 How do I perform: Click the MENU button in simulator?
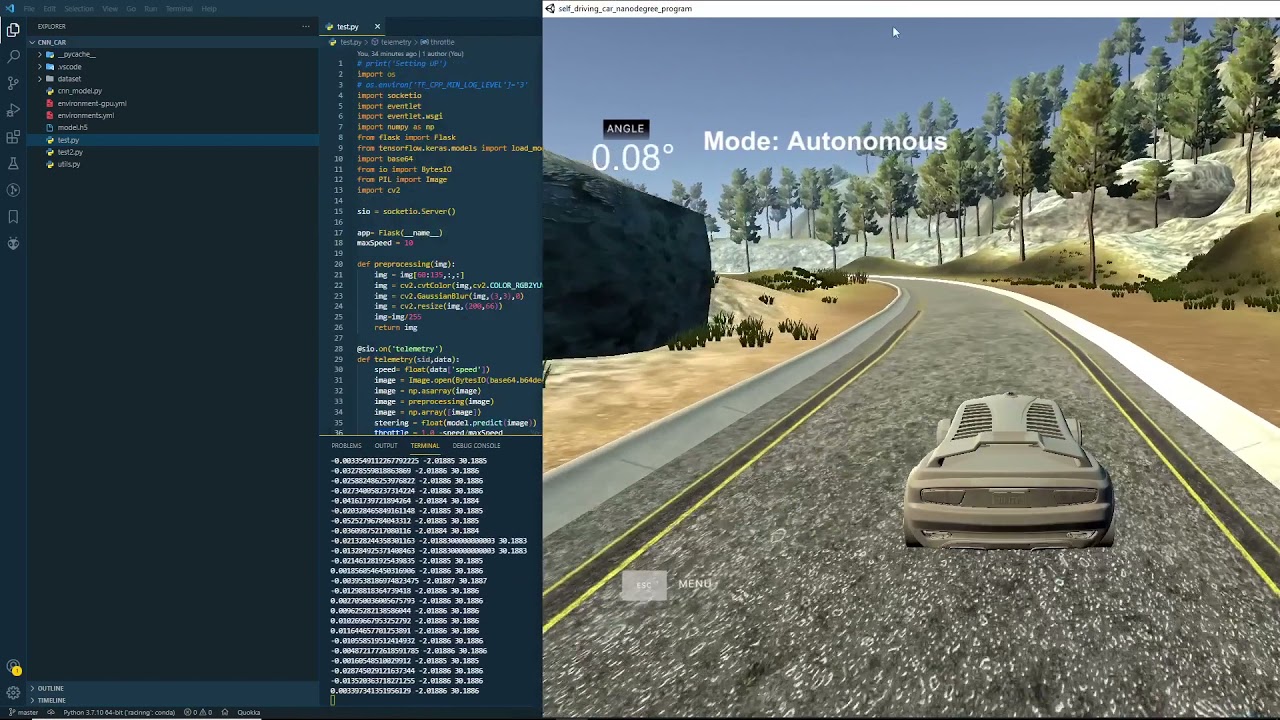point(695,584)
